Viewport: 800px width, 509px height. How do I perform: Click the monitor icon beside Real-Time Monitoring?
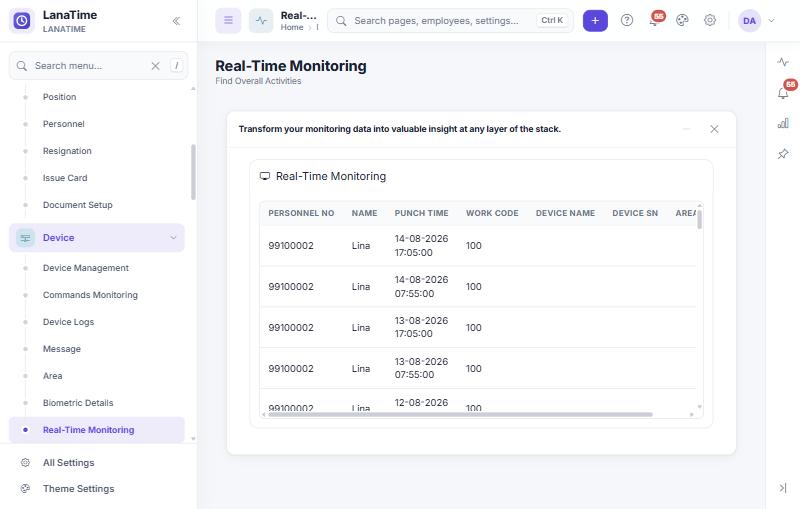tap(265, 176)
